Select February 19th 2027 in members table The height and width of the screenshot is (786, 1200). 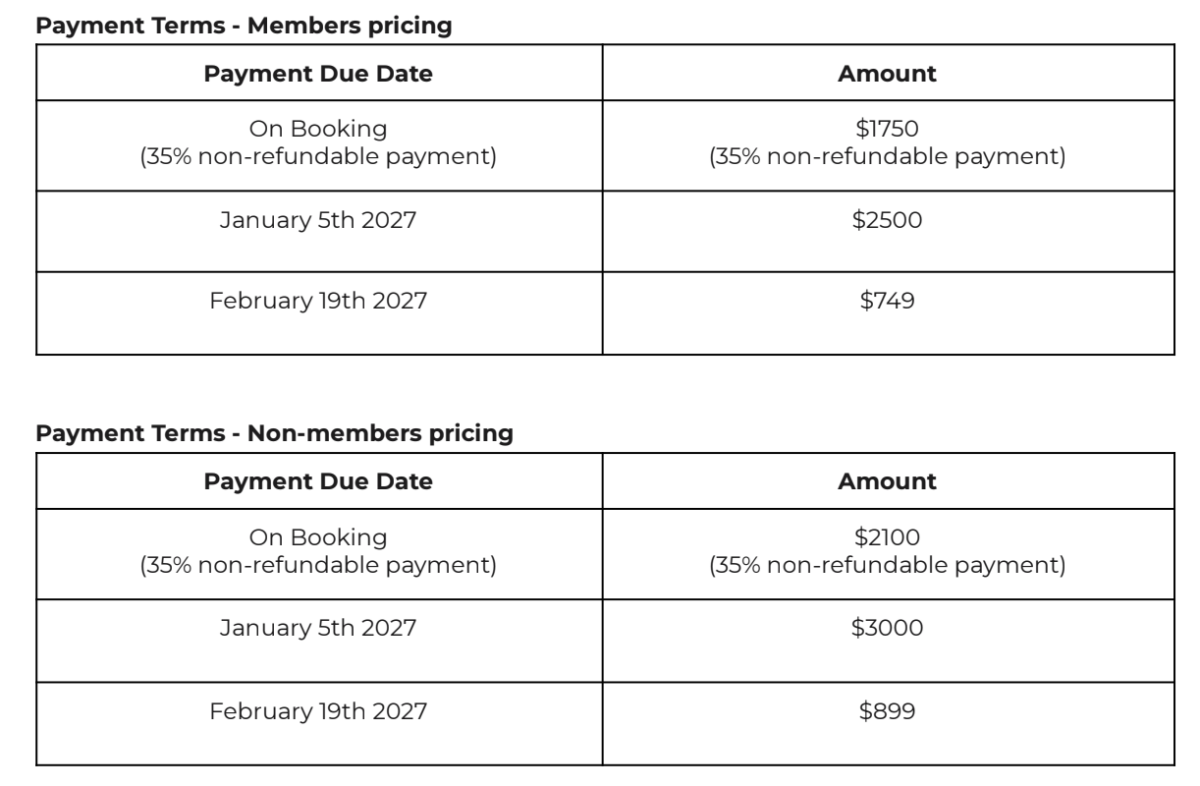click(318, 301)
